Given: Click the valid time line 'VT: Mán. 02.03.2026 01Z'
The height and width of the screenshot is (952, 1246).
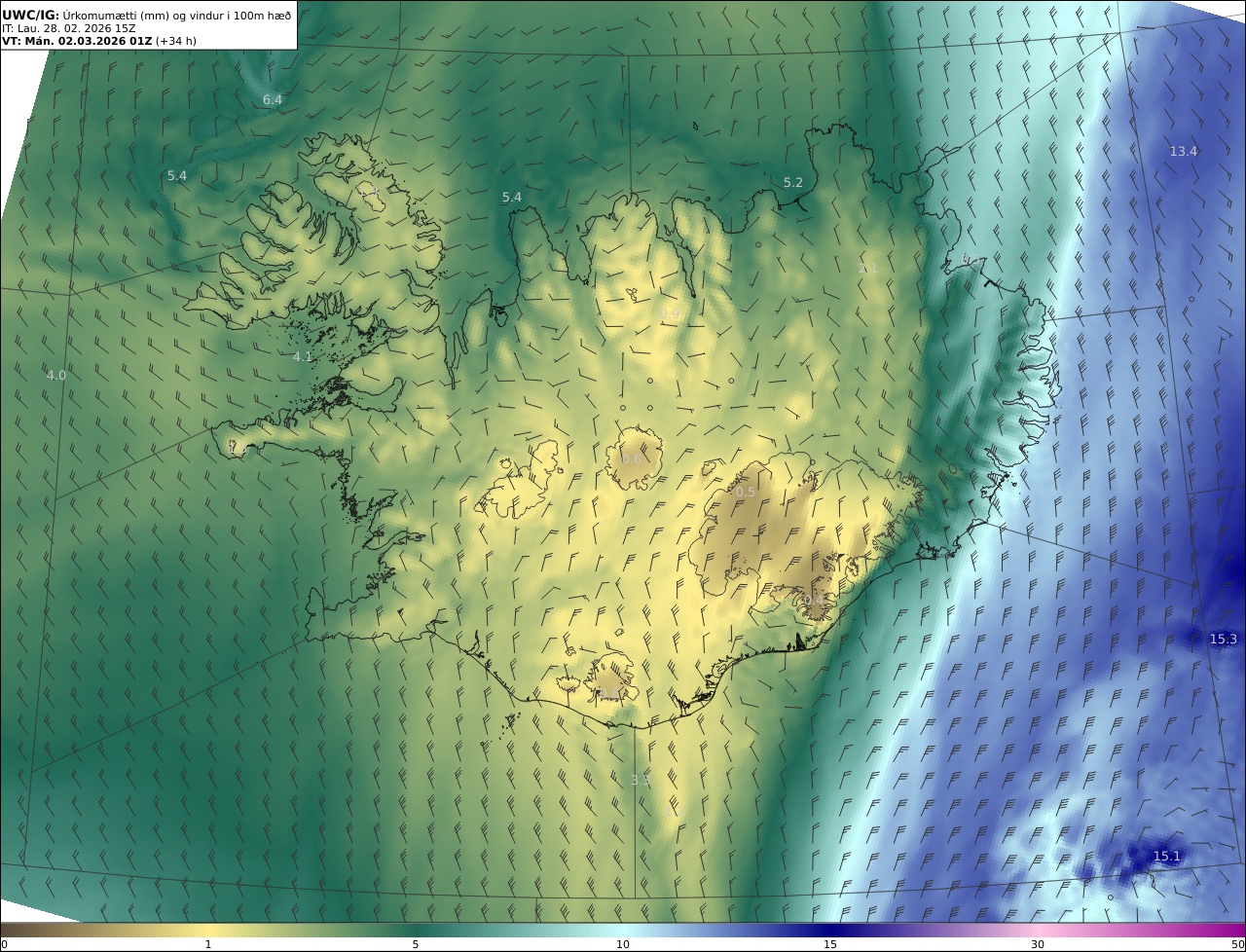Looking at the screenshot, I should click(x=76, y=41).
